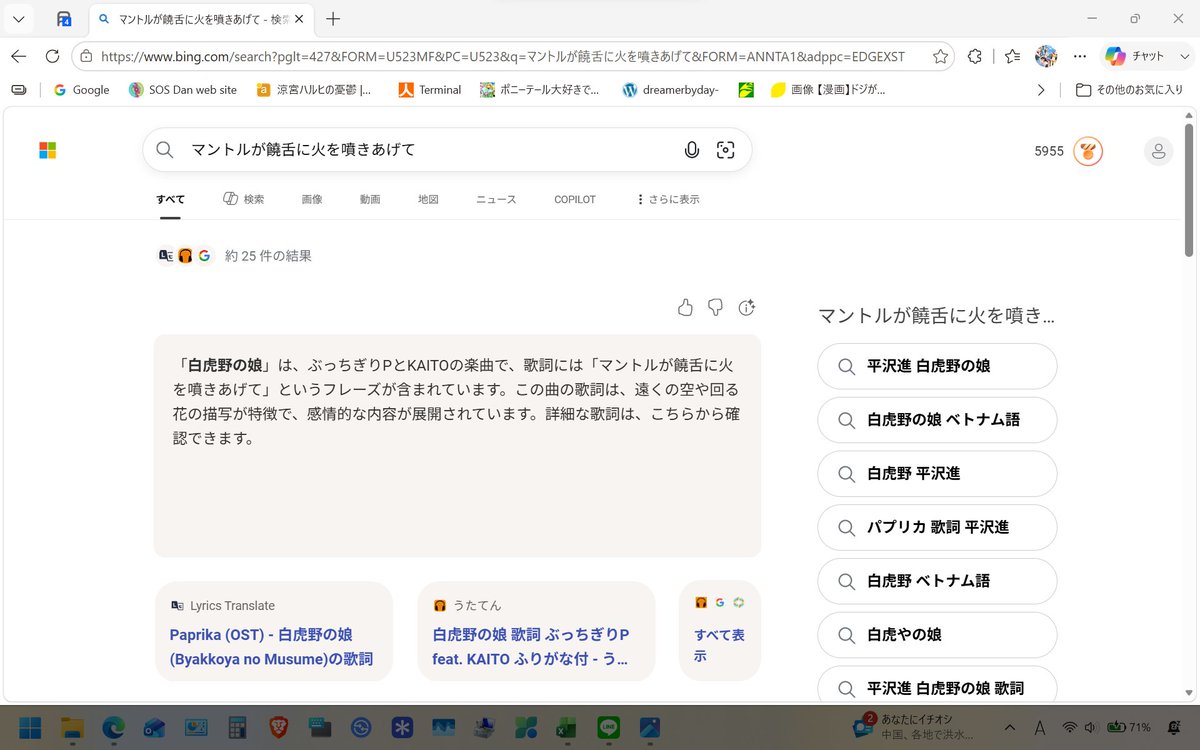Click the battery 71% indicator
Viewport: 1200px width, 750px height.
1128,727
